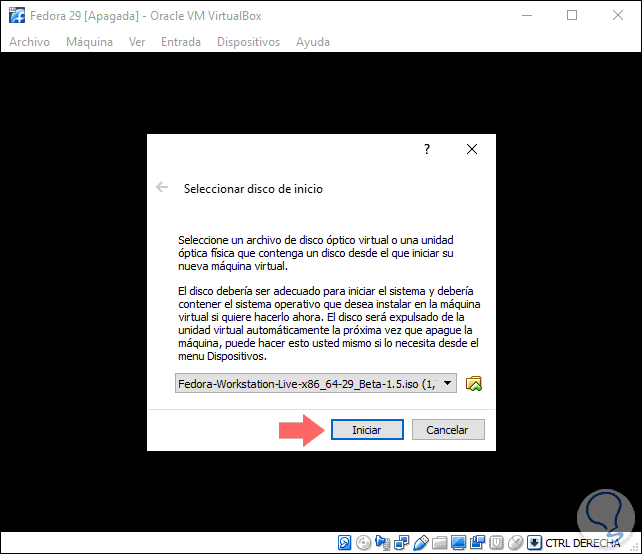Open the Ayuda menu
Viewport: 642px width, 554px height.
tap(313, 42)
